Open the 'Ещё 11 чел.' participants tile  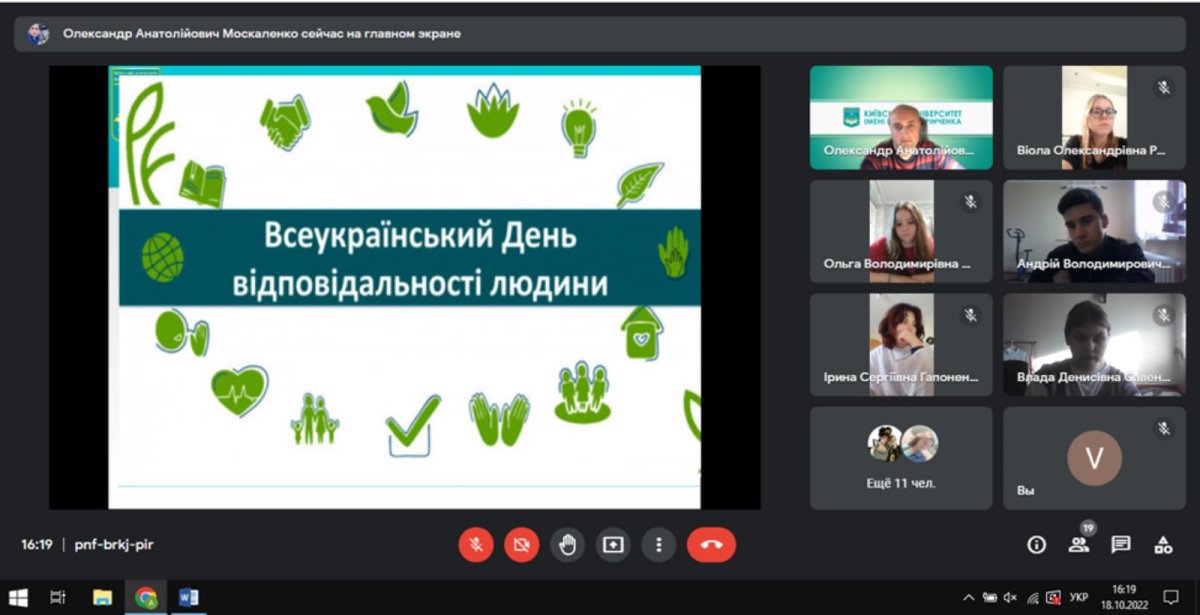tap(901, 458)
